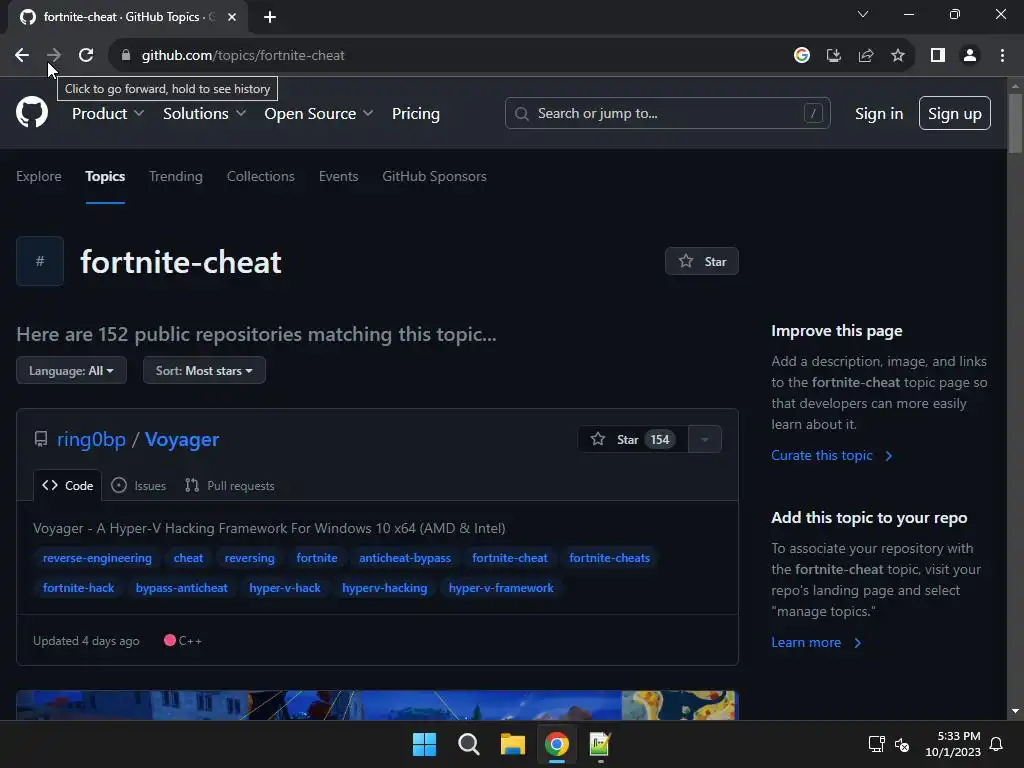Bookmark this tab star icon

[898, 56]
